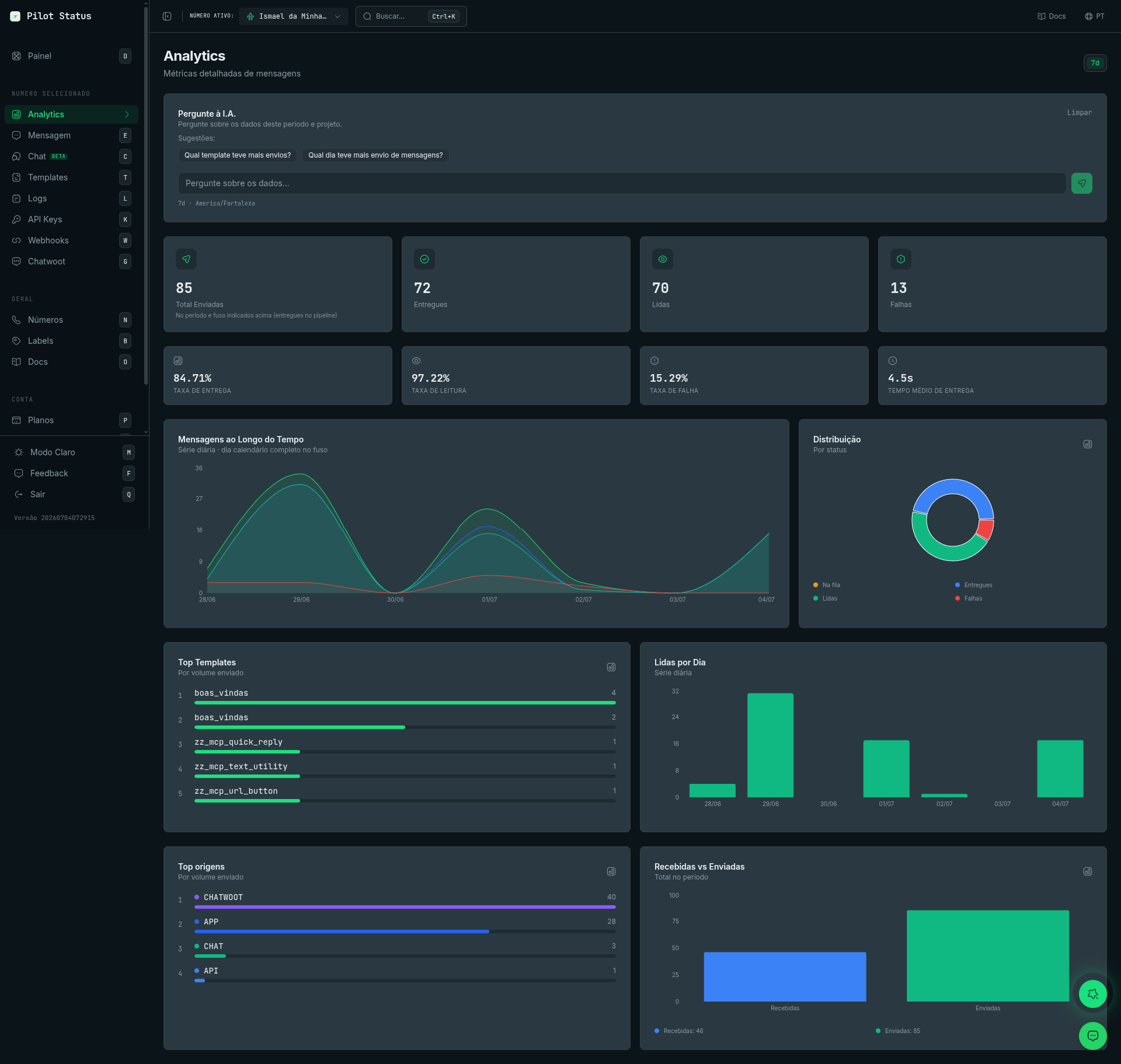This screenshot has height=1064, width=1121.
Task: Click the Painel icon in the sidebar
Action: click(16, 56)
